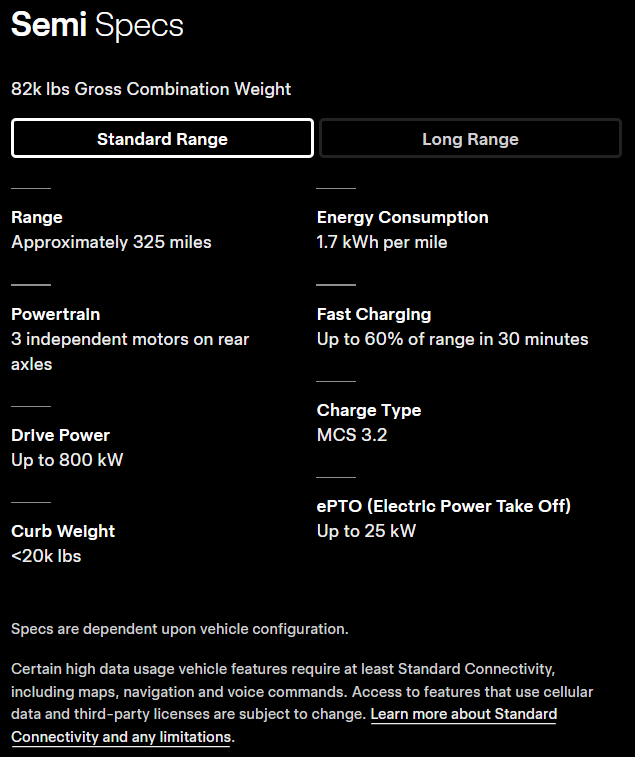This screenshot has height=757, width=635.
Task: Click the Curb Weight label
Action: point(63,531)
